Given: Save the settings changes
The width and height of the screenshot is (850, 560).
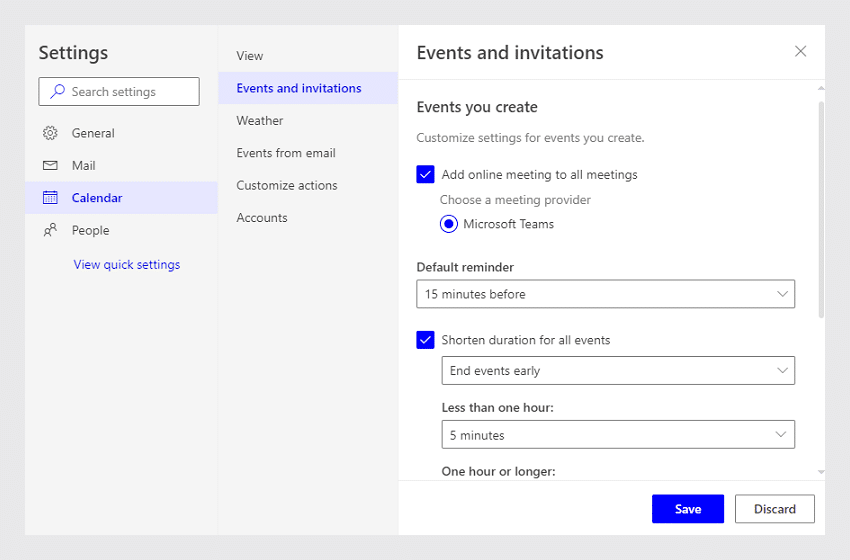Looking at the screenshot, I should click(687, 508).
